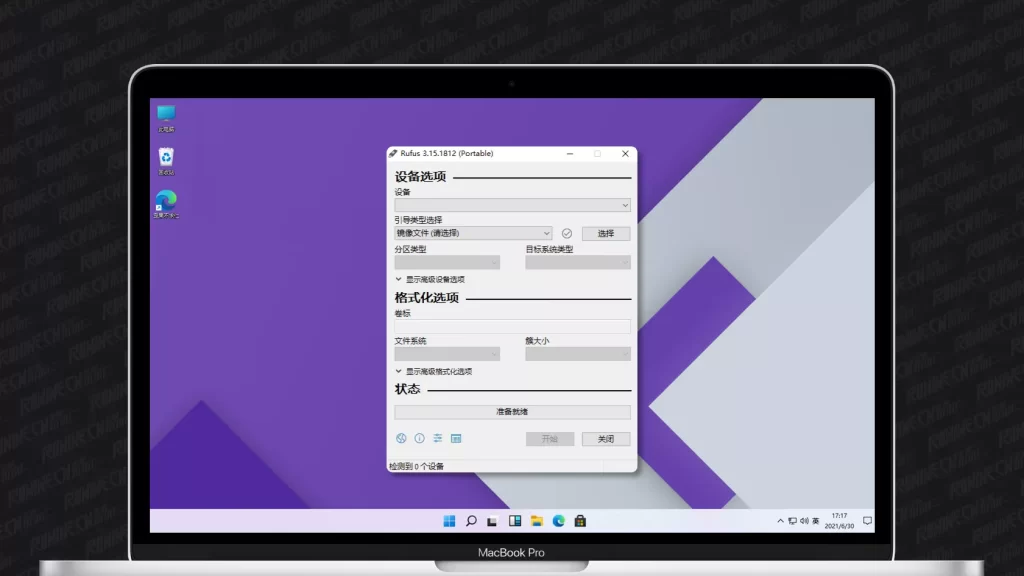
Task: Expand 显示高级格式化选项 section
Action: coord(433,372)
